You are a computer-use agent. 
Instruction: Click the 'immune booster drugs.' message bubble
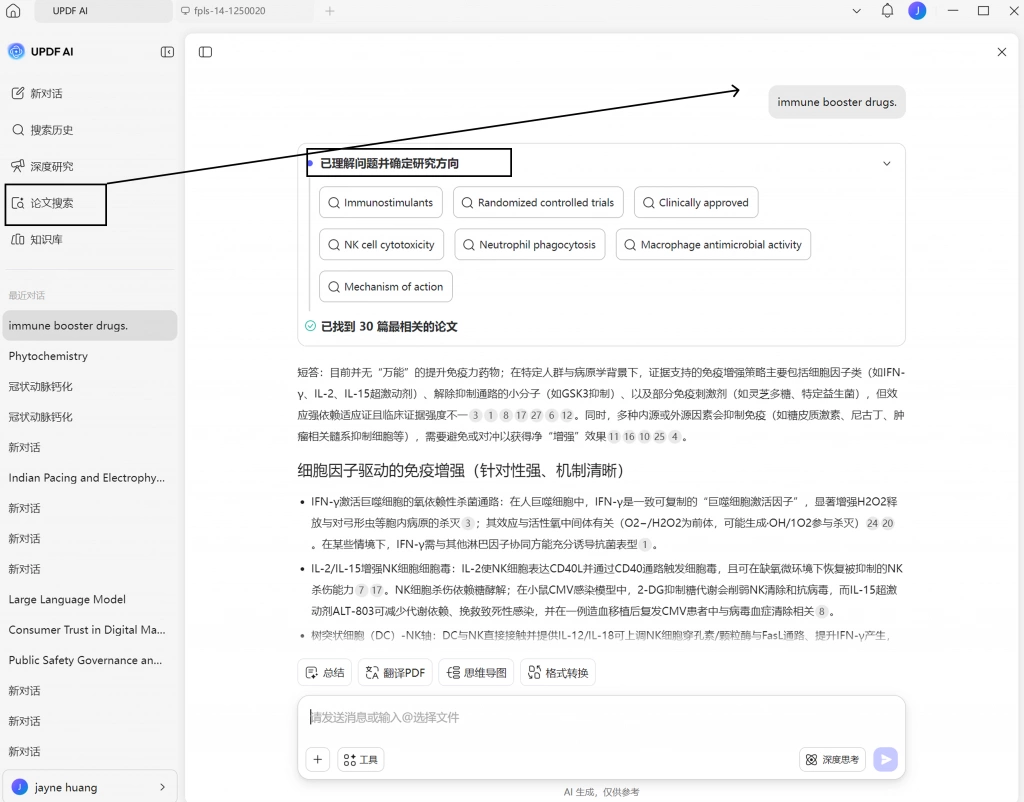coord(837,102)
